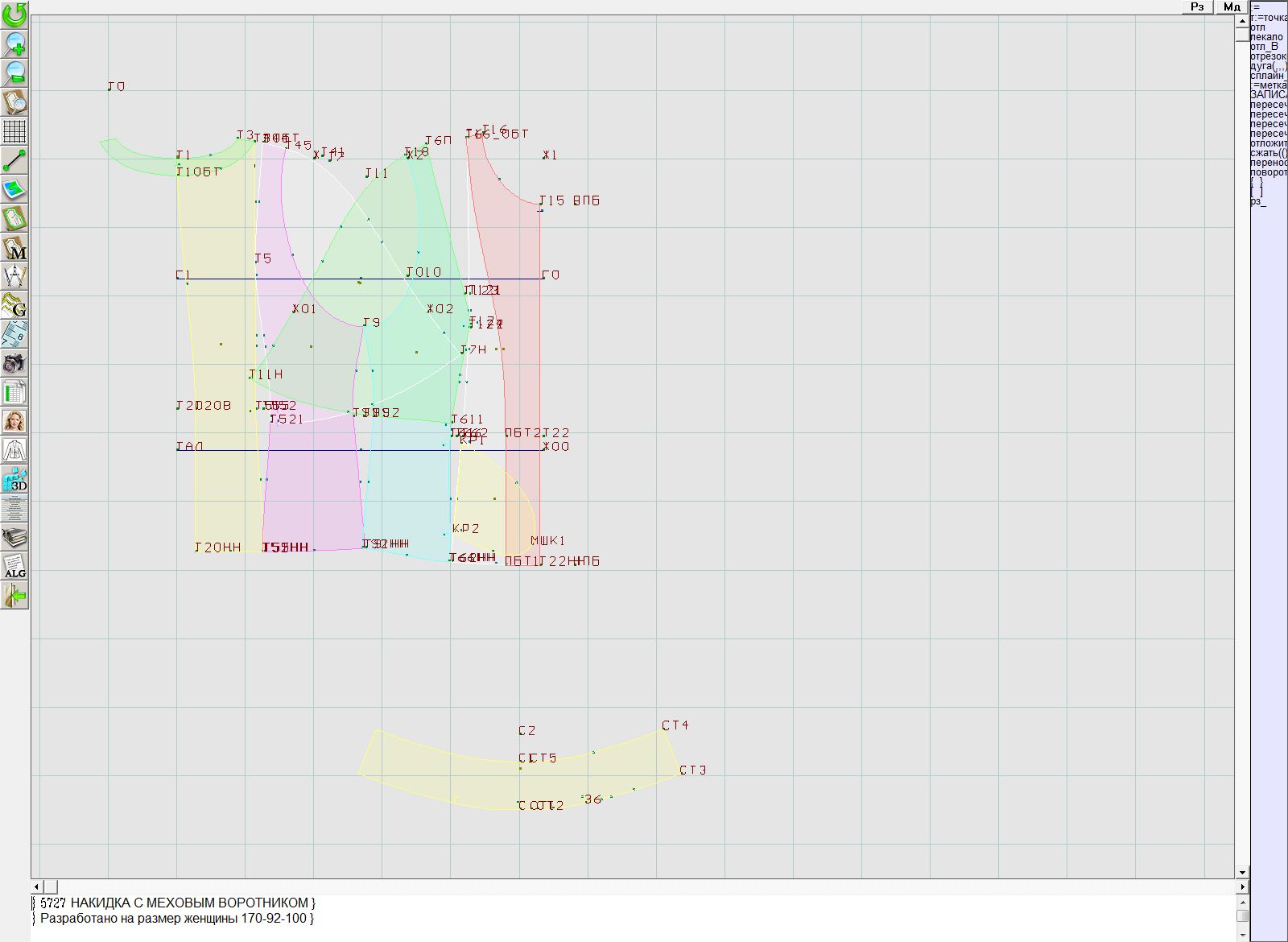
Task: Click the exit door icon
Action: click(x=14, y=596)
